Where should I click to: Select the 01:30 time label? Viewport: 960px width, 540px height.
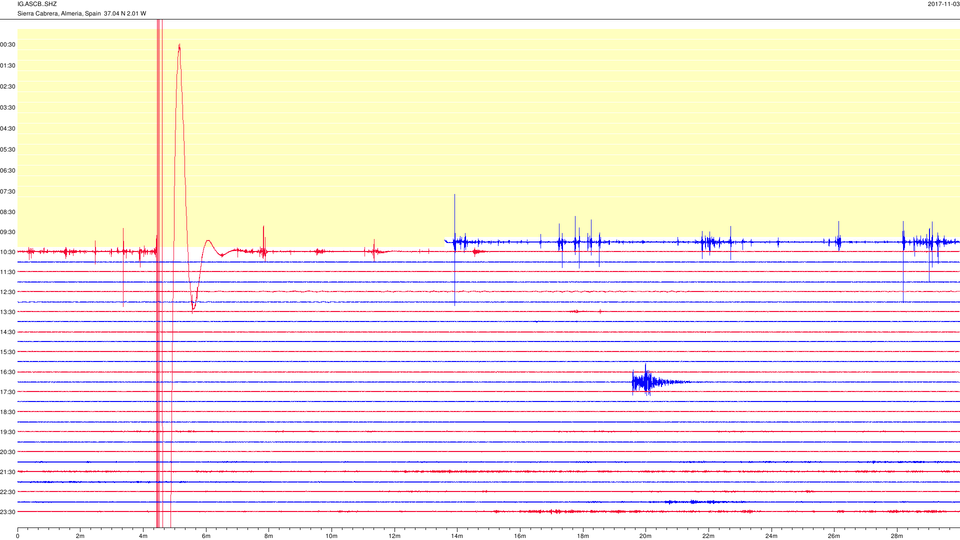[8, 66]
